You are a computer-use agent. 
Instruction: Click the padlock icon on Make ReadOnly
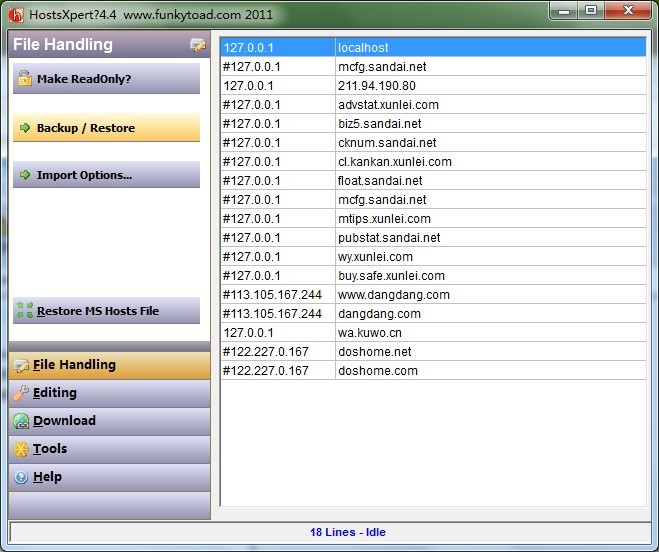click(24, 79)
